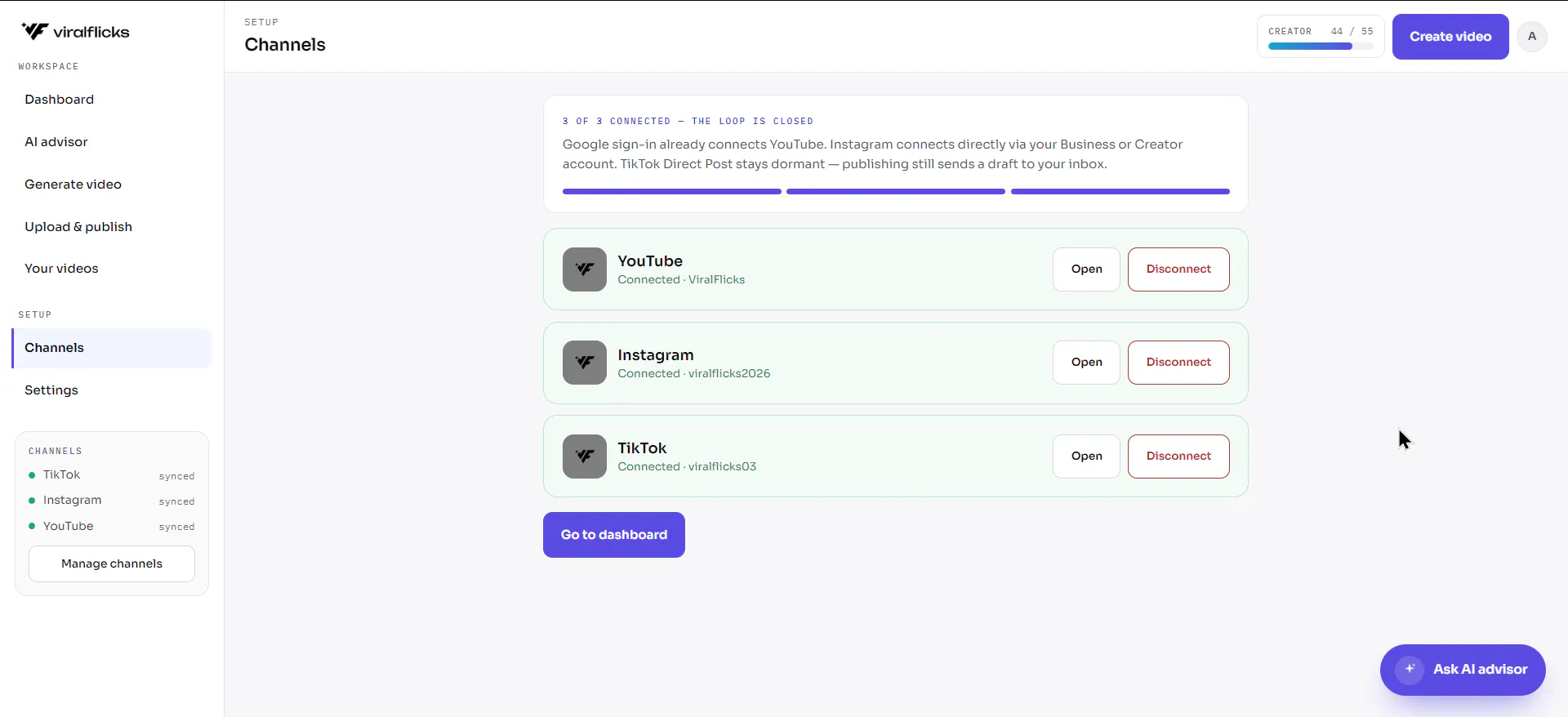
Task: Click the Instagram synced status row
Action: pos(112,501)
